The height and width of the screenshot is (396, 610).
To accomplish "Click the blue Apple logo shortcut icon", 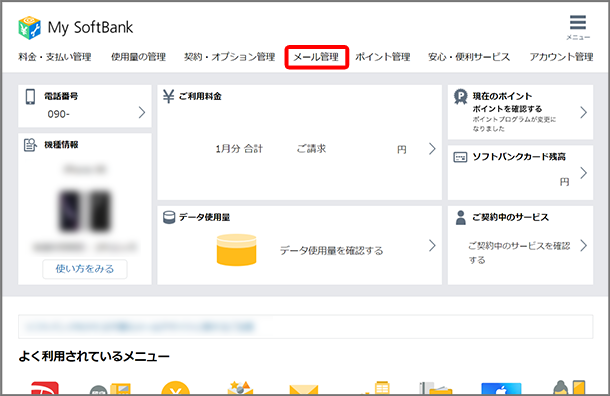I will tap(501, 389).
